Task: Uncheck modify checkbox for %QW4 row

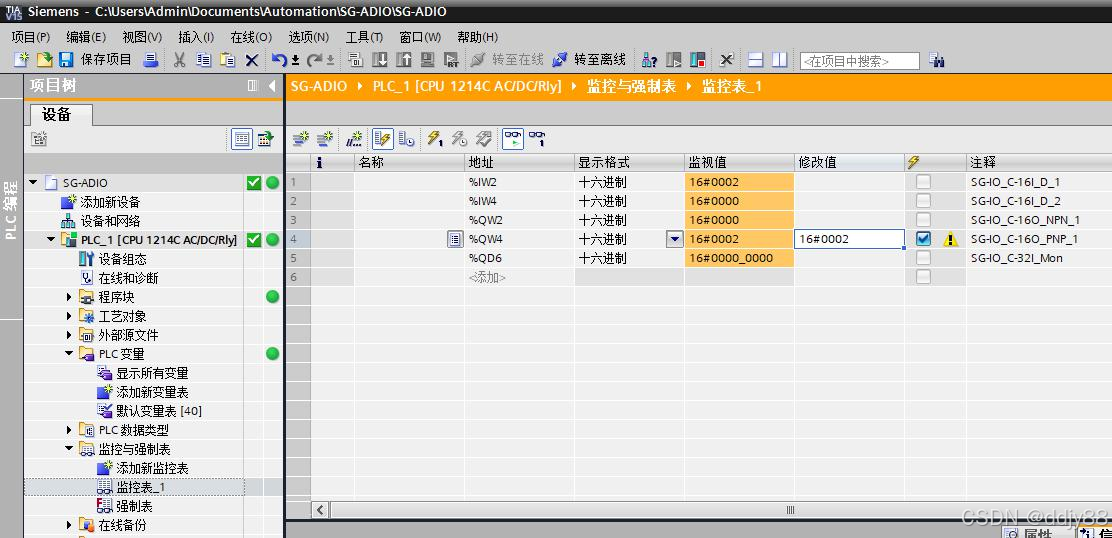Action: (923, 239)
